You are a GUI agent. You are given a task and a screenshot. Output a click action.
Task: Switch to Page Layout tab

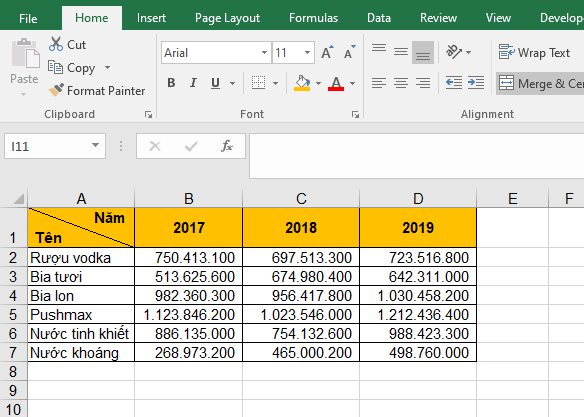point(227,18)
